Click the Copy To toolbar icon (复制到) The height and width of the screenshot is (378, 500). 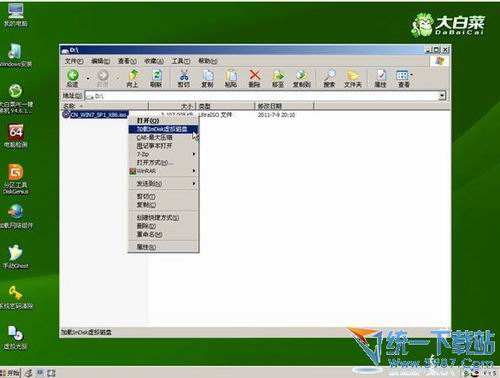[x=302, y=78]
